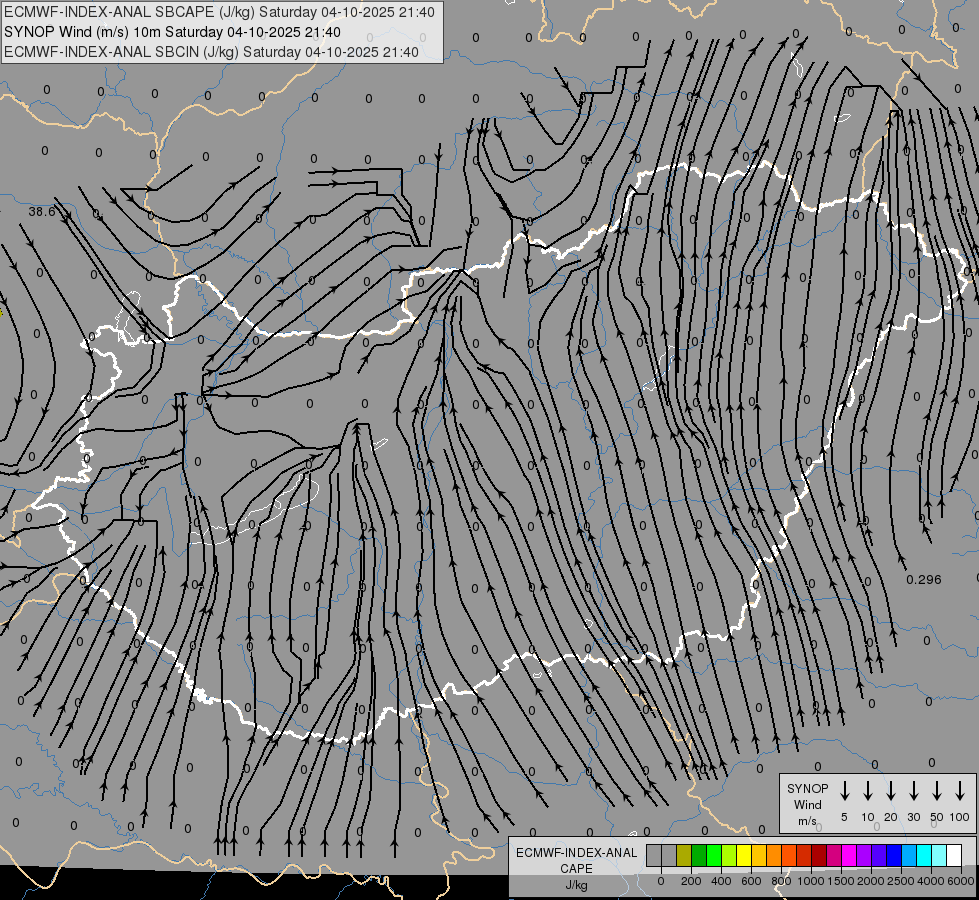Click the 200 label on CAPE scale
The height and width of the screenshot is (900, 979).
(691, 881)
